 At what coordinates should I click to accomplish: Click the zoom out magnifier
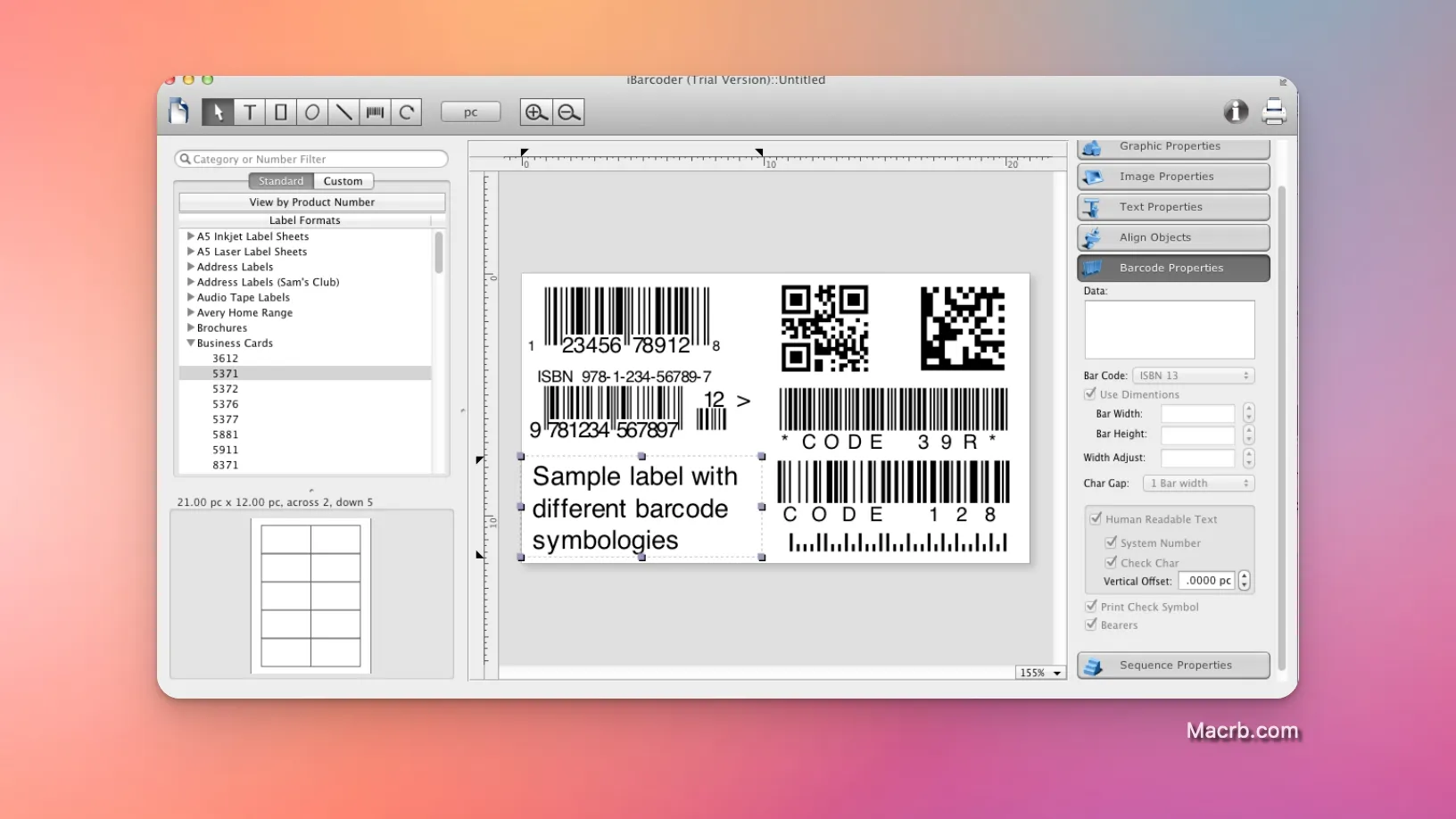click(x=568, y=112)
